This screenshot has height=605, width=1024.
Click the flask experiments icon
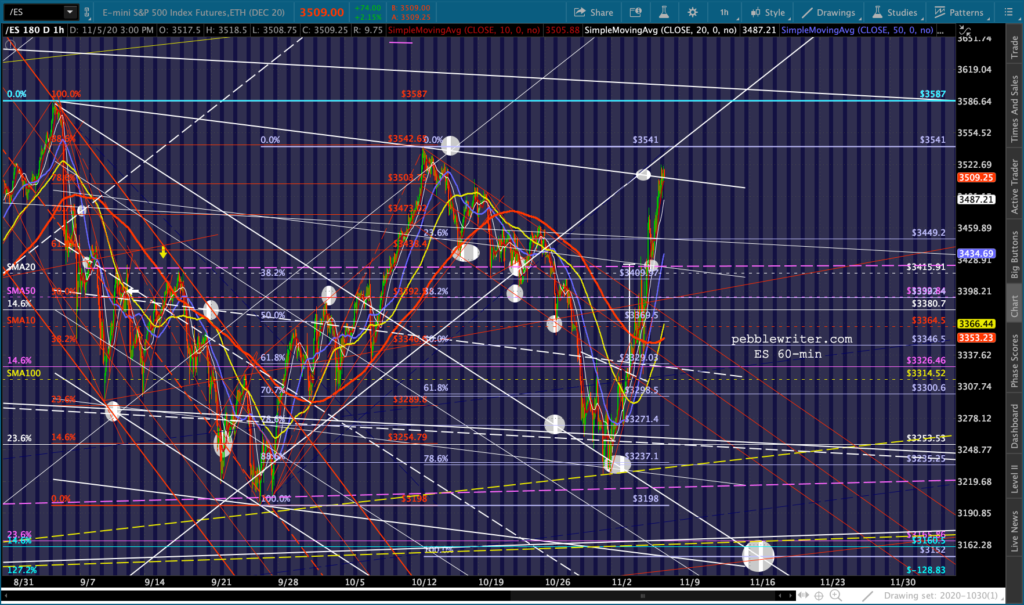(x=664, y=12)
